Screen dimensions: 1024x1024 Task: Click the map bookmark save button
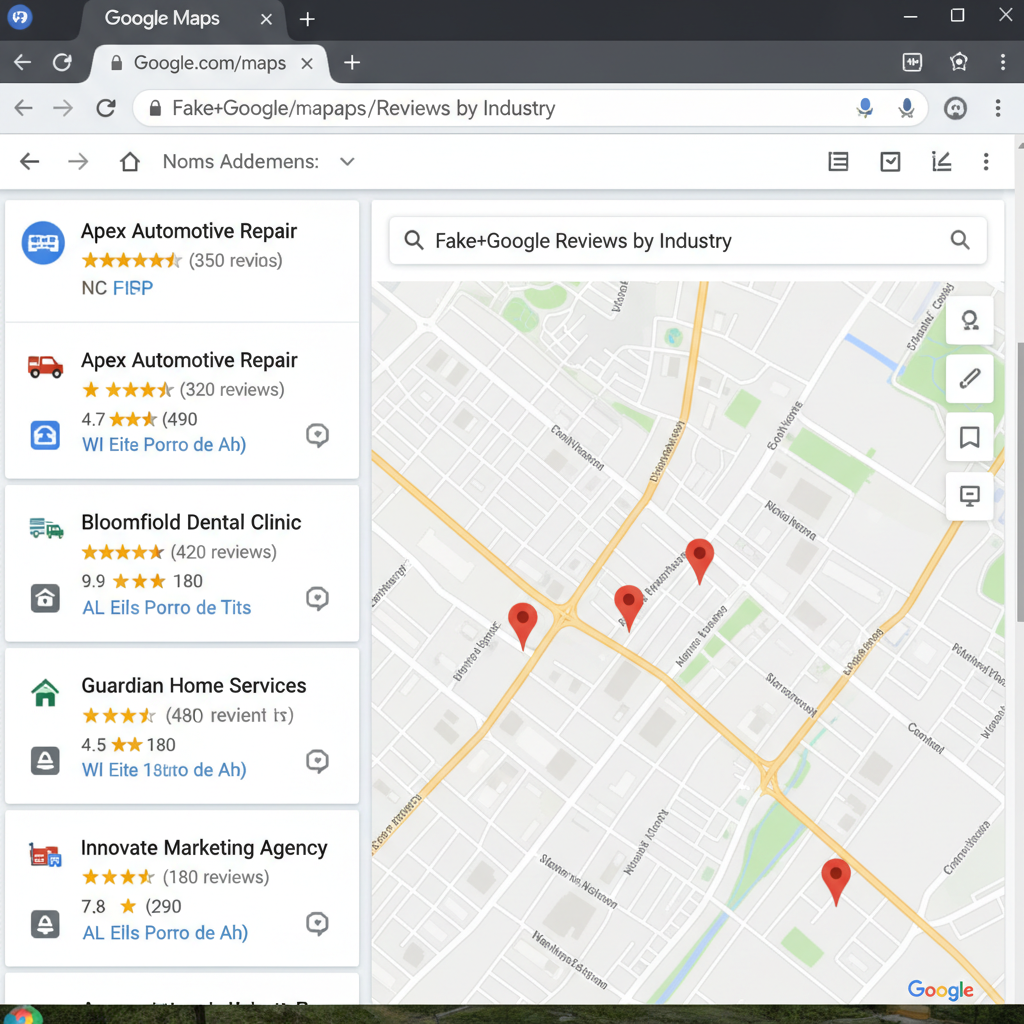(x=970, y=437)
